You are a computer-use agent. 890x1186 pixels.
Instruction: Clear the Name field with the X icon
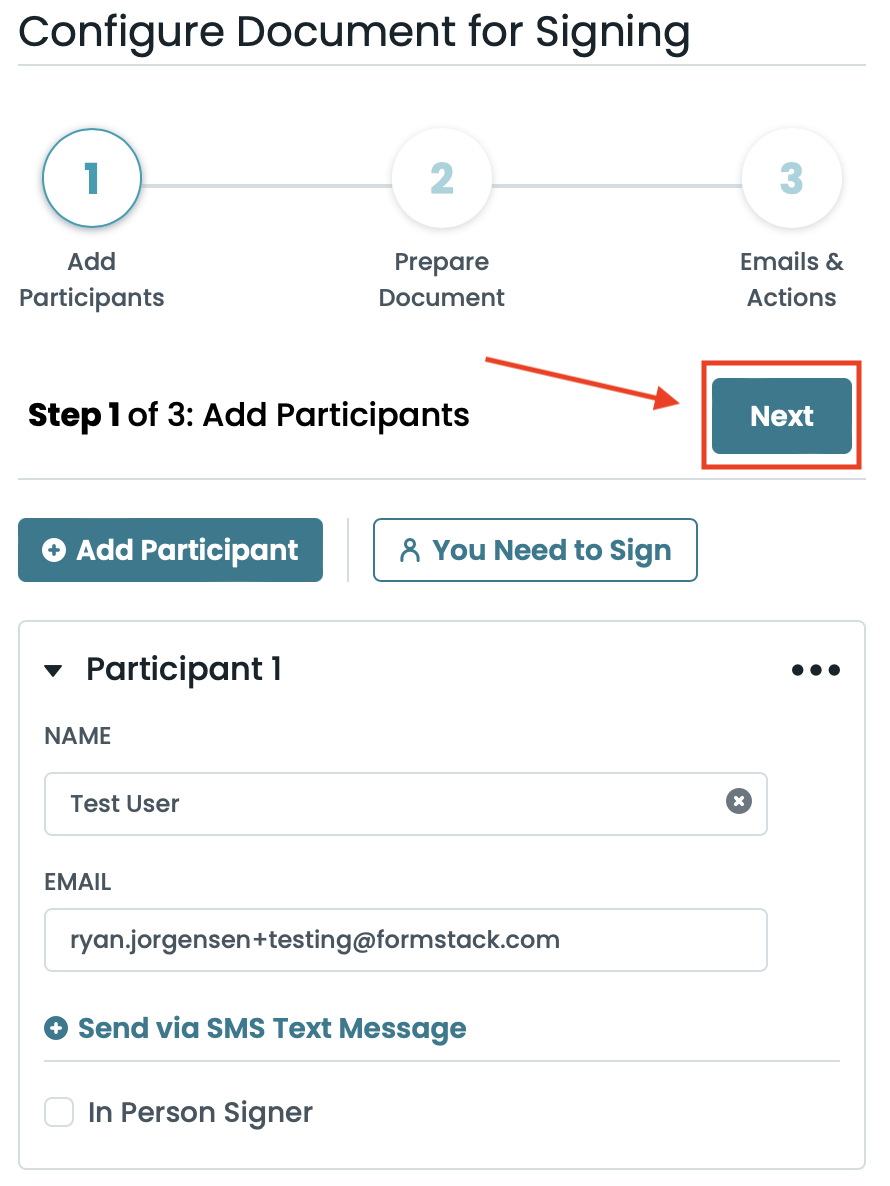(738, 802)
